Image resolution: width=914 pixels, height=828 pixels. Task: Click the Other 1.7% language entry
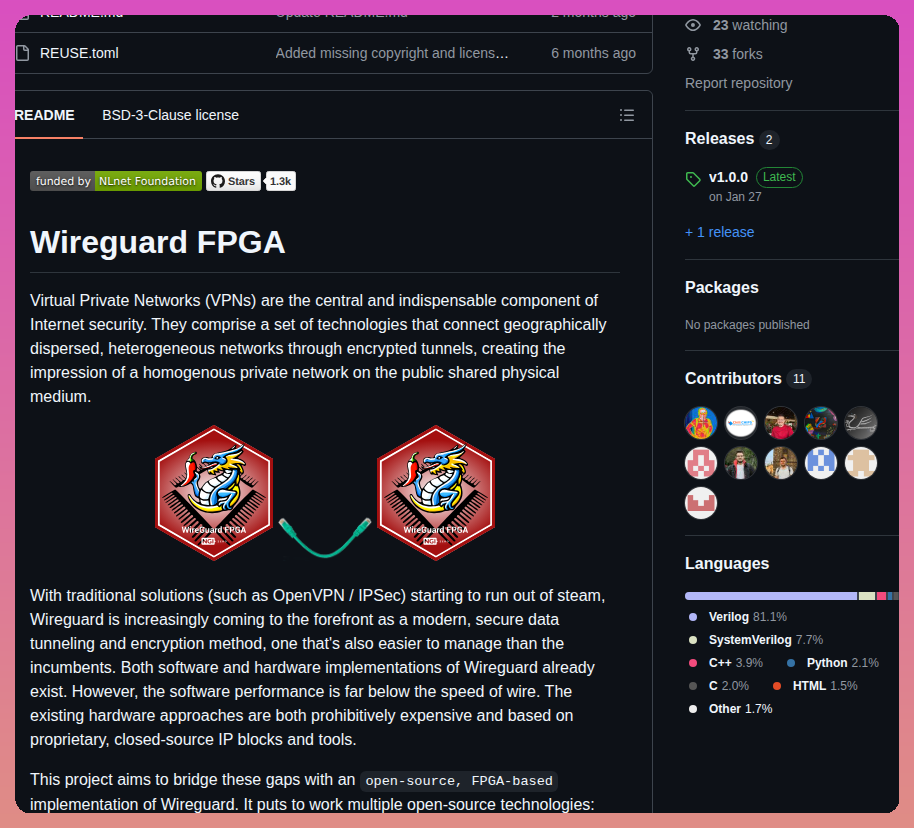[x=730, y=709]
